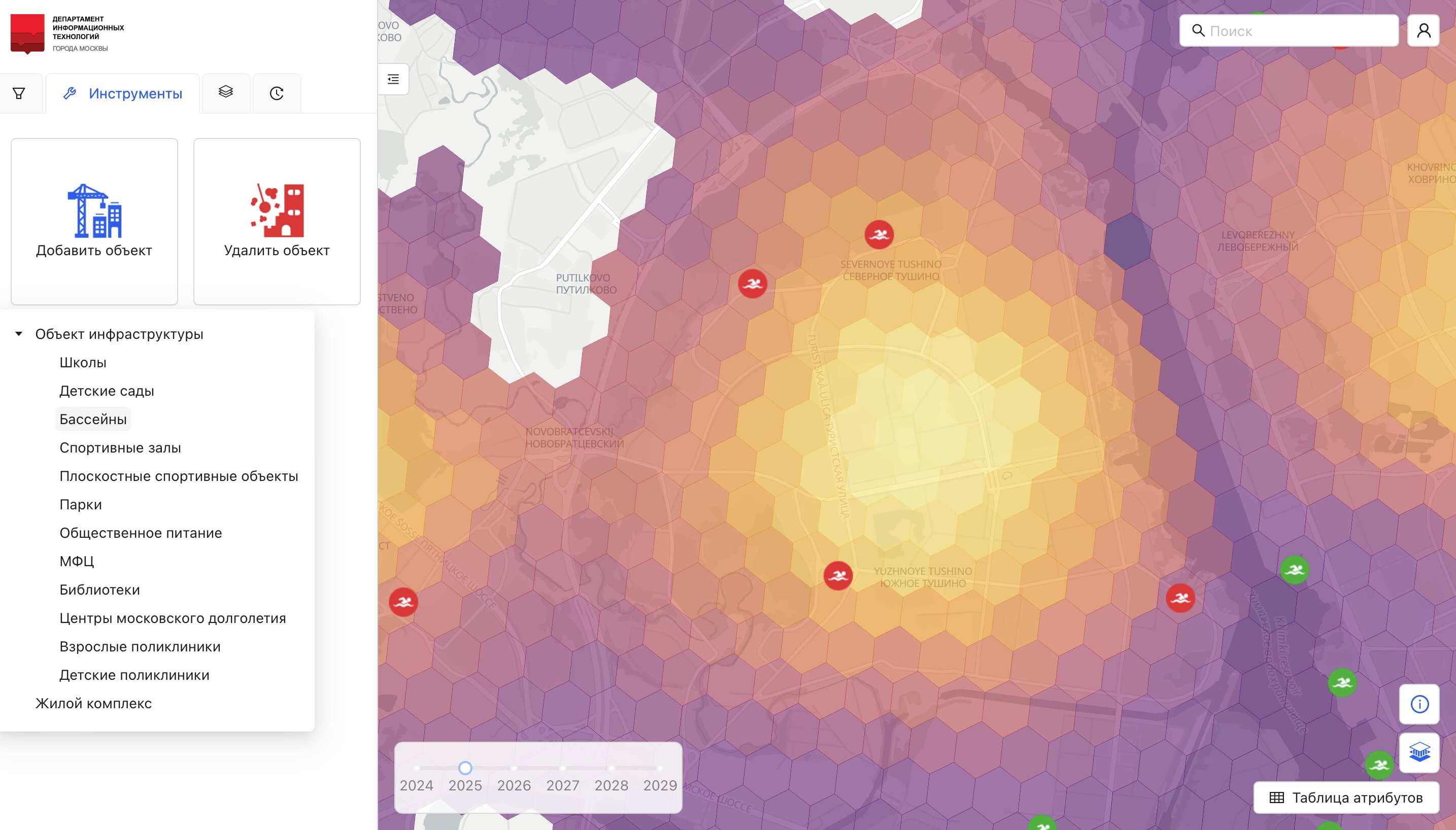The height and width of the screenshot is (830, 1456).
Task: Click the Добавить объект button
Action: coord(94,222)
